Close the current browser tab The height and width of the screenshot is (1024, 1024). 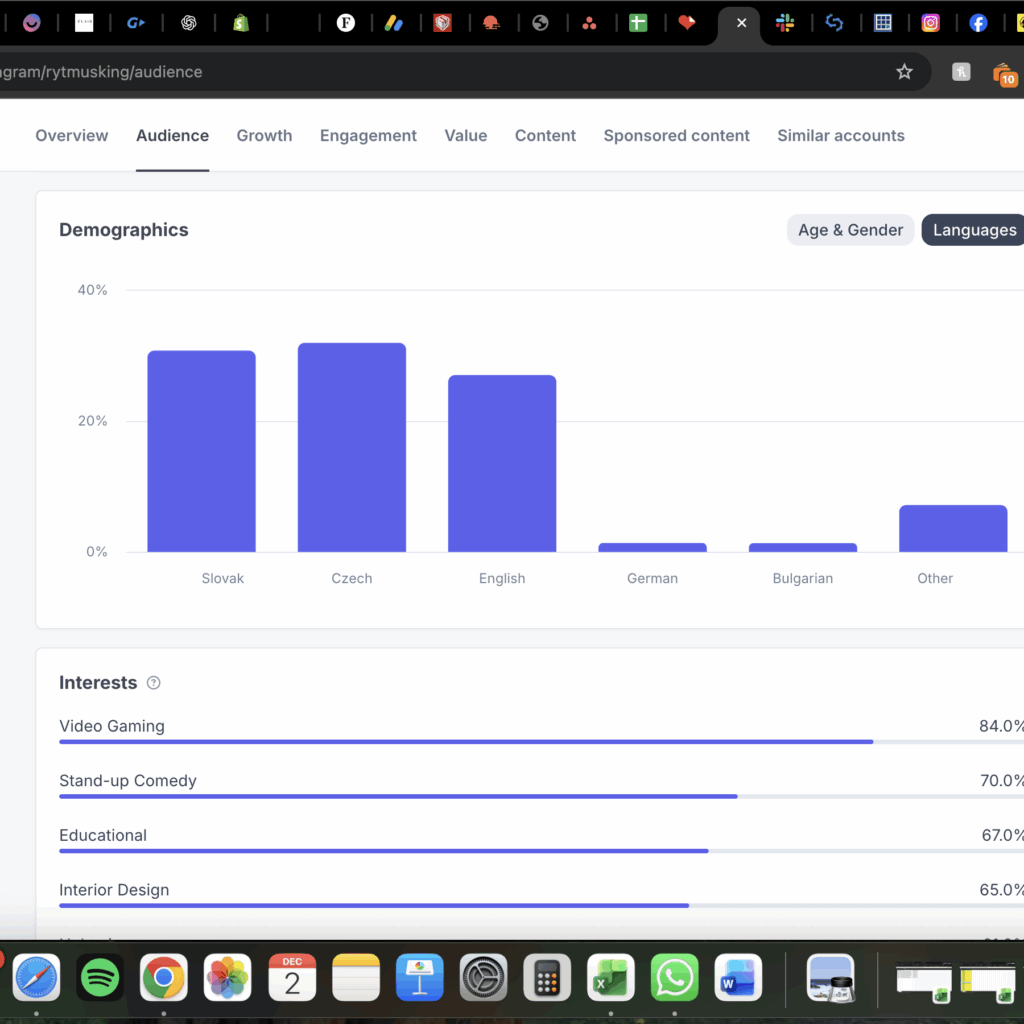(741, 23)
